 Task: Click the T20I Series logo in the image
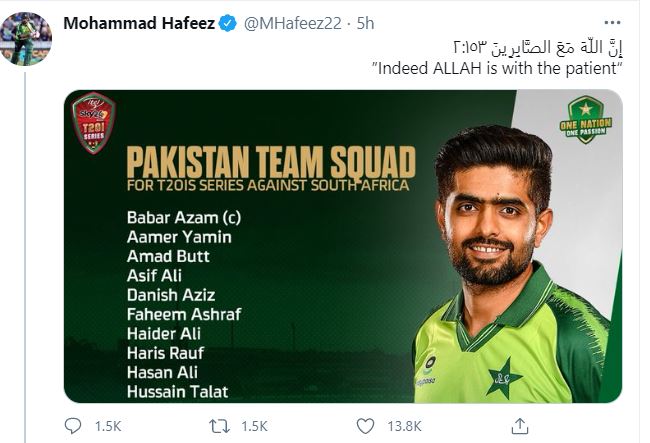point(94,124)
